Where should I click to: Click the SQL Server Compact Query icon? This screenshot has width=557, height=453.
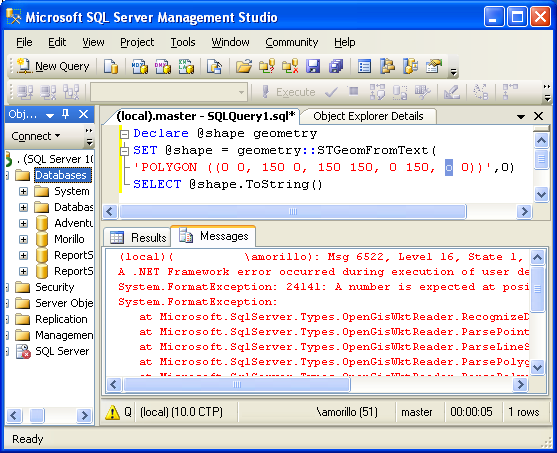215,66
